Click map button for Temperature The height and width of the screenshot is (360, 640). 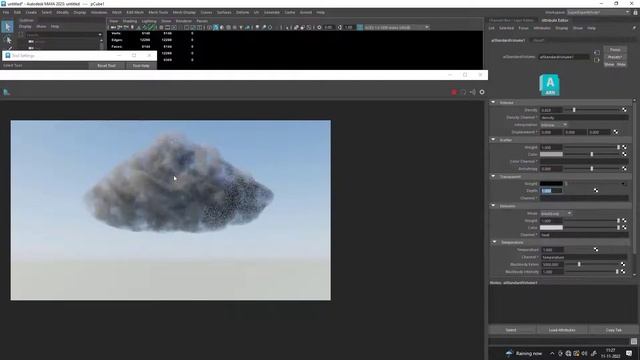tap(596, 249)
